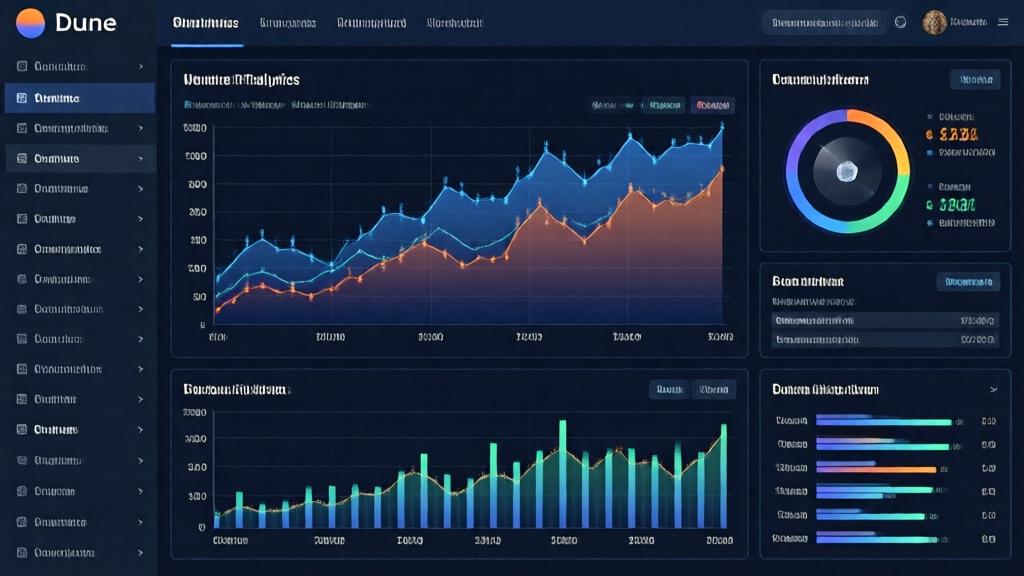Select the active underlined top navigation tab

[x=206, y=23]
